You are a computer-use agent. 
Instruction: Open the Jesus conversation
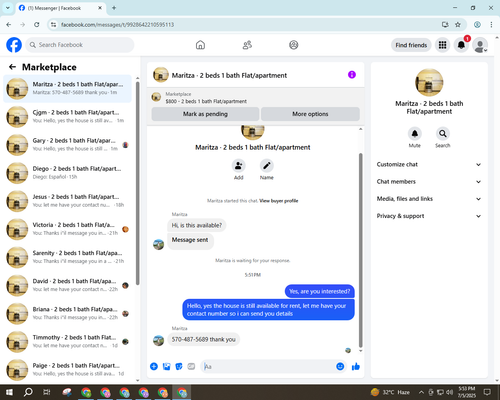click(67, 201)
